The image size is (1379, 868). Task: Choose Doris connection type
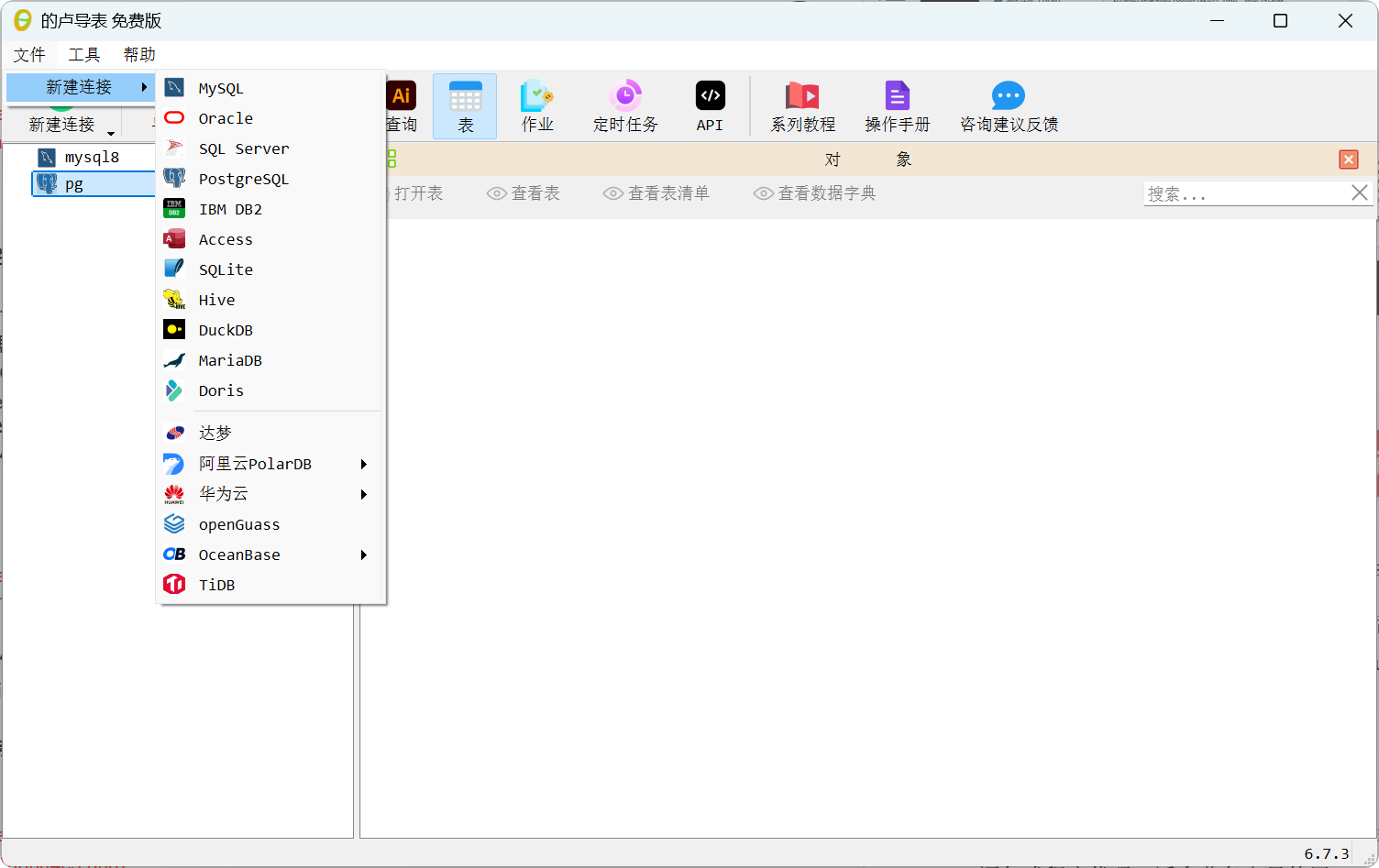pyautogui.click(x=270, y=390)
